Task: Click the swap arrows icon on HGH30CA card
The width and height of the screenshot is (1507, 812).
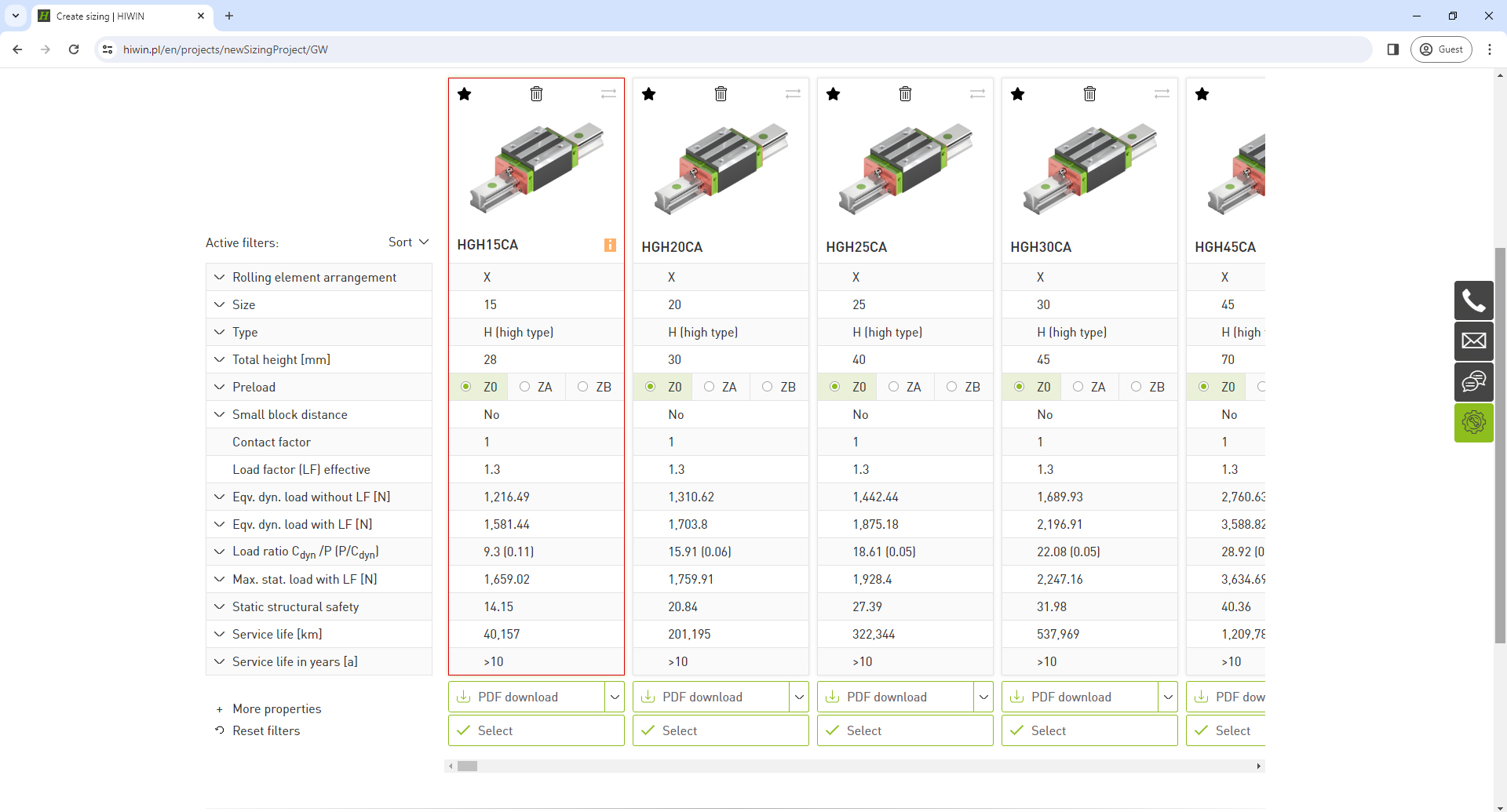Action: click(1162, 94)
